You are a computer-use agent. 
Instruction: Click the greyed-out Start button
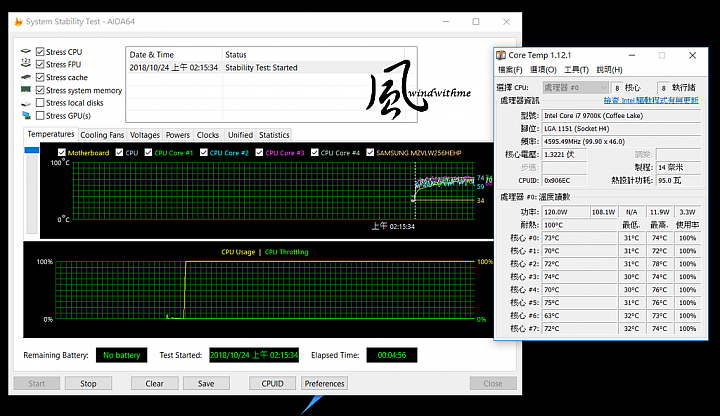(x=37, y=383)
